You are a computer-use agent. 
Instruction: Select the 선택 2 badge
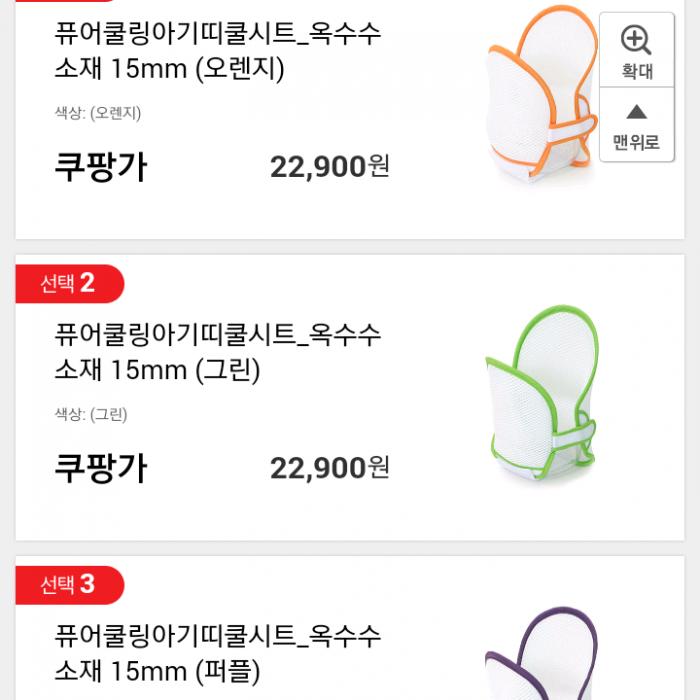(69, 284)
